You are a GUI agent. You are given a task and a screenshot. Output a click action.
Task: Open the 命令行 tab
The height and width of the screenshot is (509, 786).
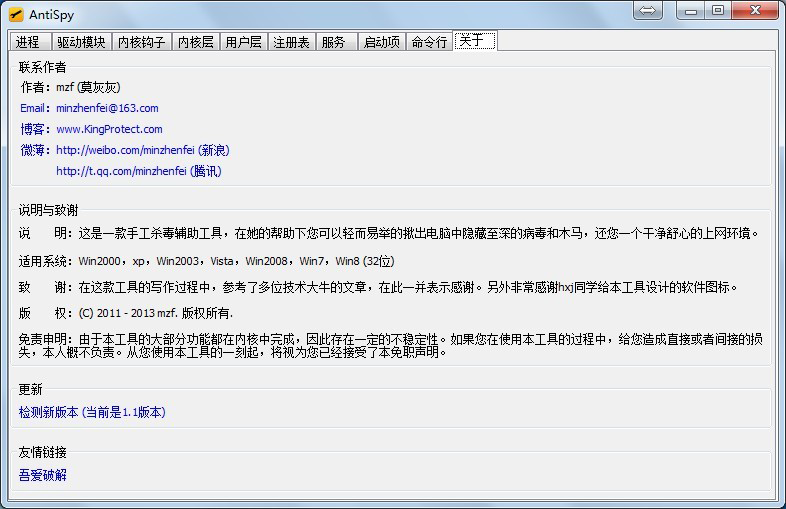click(x=429, y=42)
